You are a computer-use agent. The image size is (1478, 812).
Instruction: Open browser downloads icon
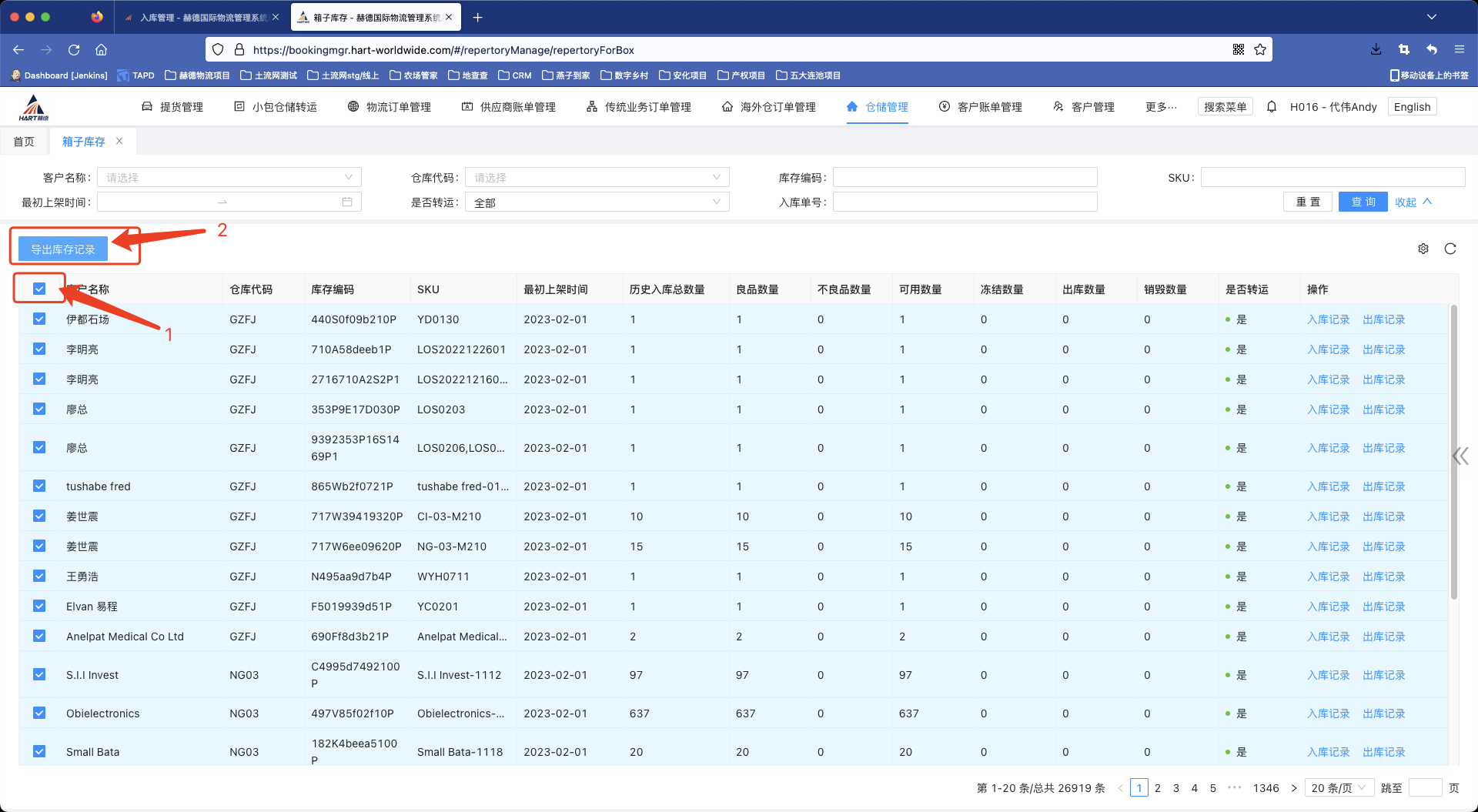click(1376, 50)
